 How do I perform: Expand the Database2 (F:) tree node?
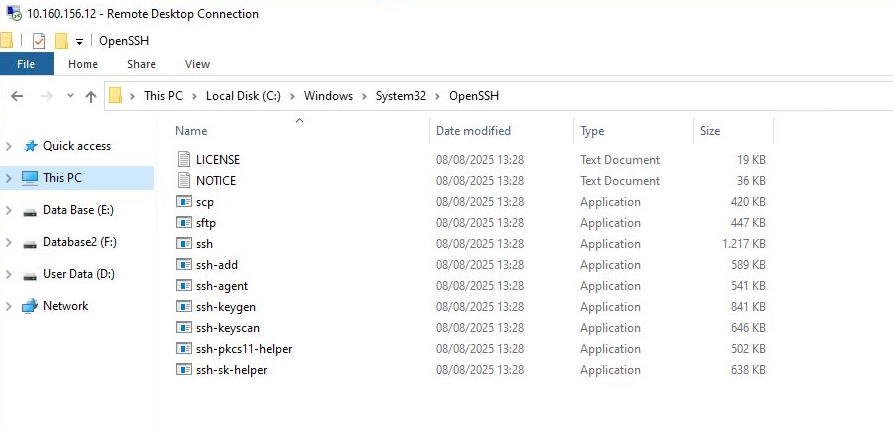pyautogui.click(x=9, y=243)
